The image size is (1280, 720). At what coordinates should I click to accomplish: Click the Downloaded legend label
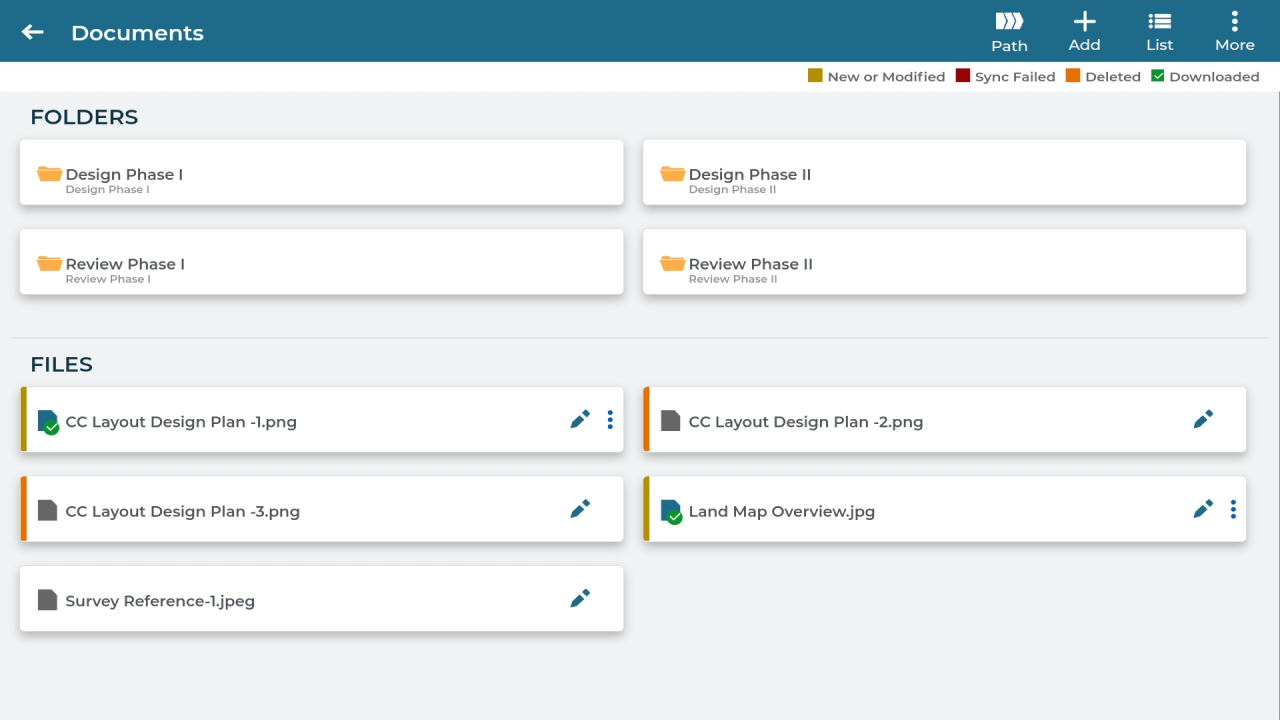[1214, 77]
